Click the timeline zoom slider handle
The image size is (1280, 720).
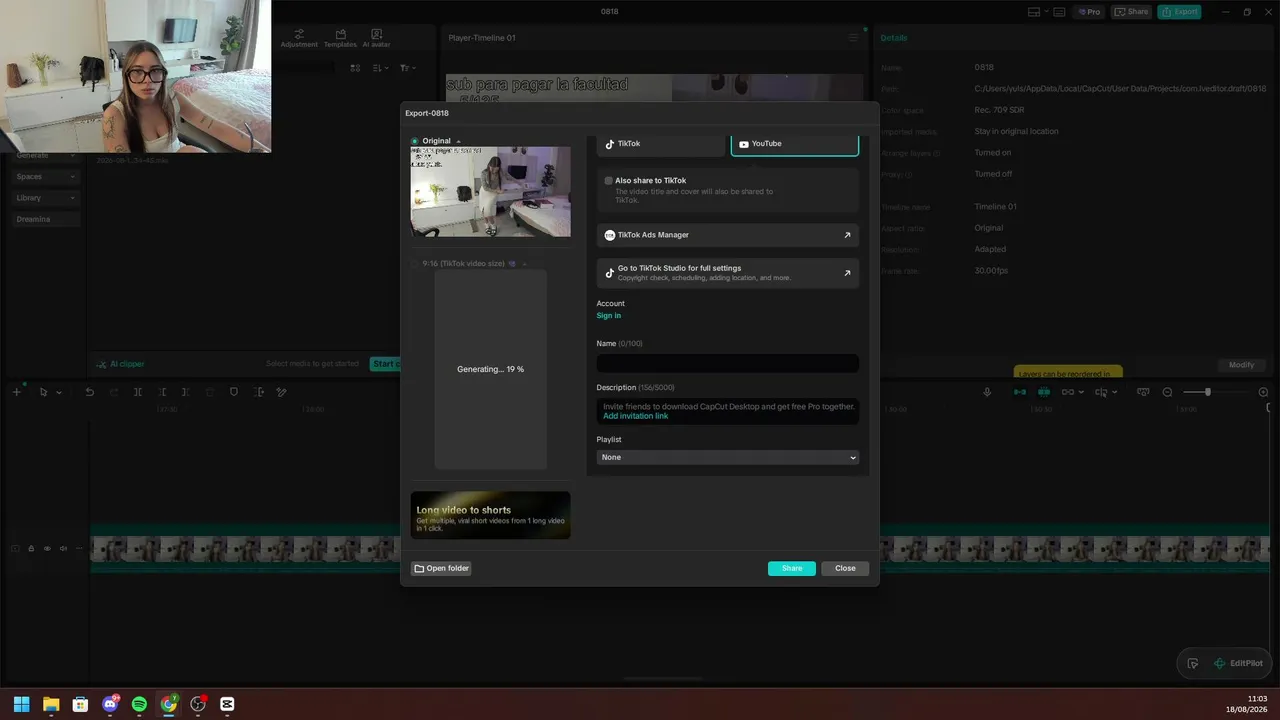[1208, 392]
